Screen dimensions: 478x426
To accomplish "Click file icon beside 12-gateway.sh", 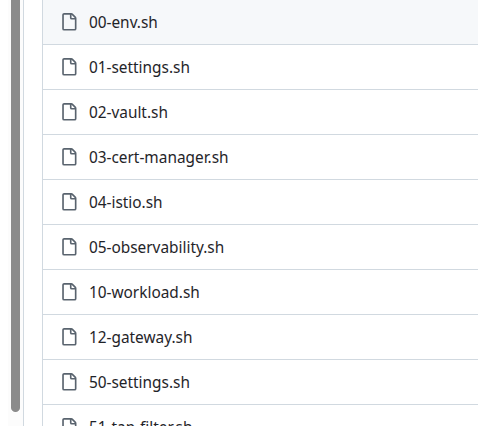I will point(69,337).
